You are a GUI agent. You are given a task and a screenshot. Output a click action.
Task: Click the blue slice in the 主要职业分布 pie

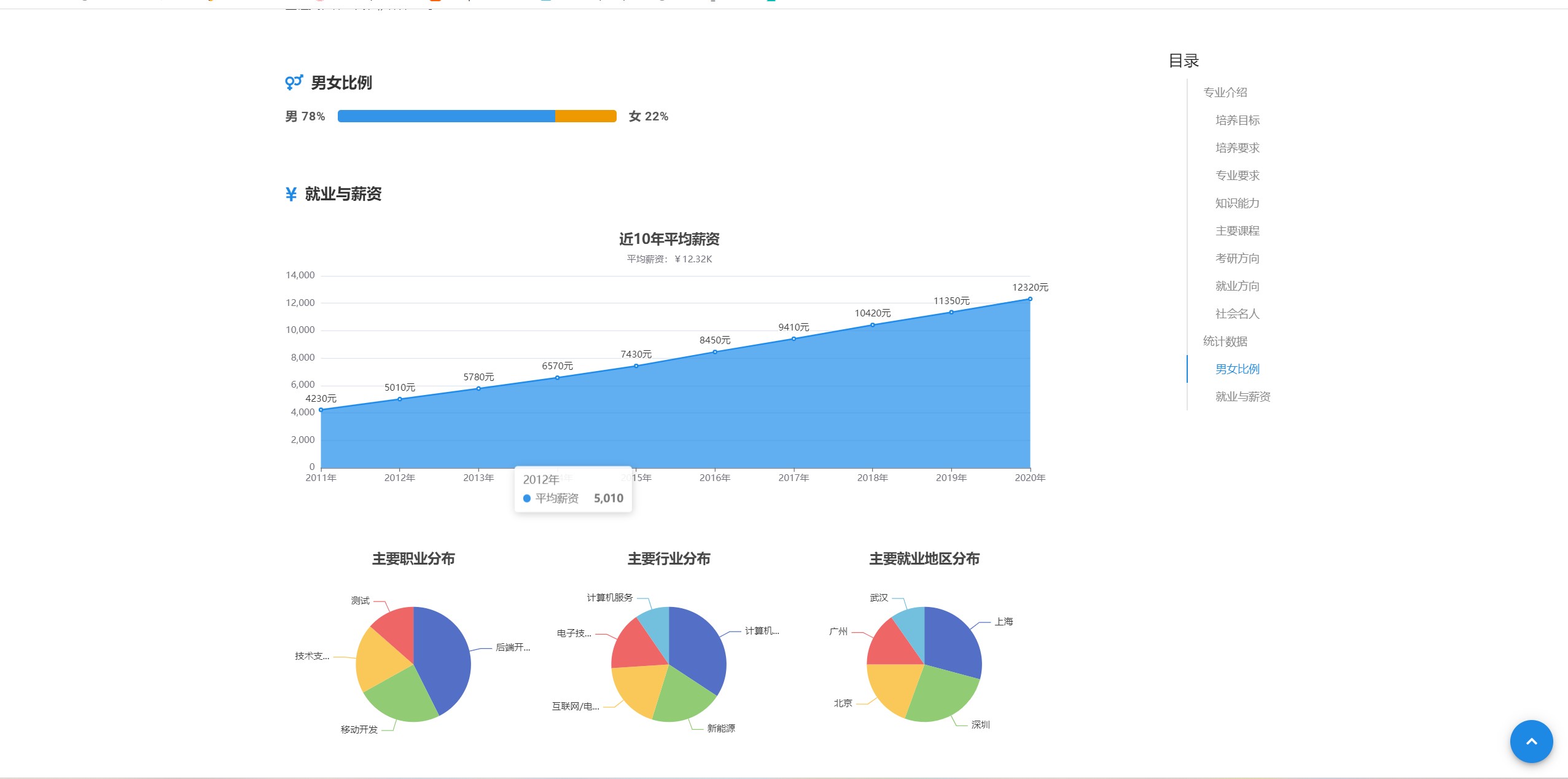(x=443, y=657)
